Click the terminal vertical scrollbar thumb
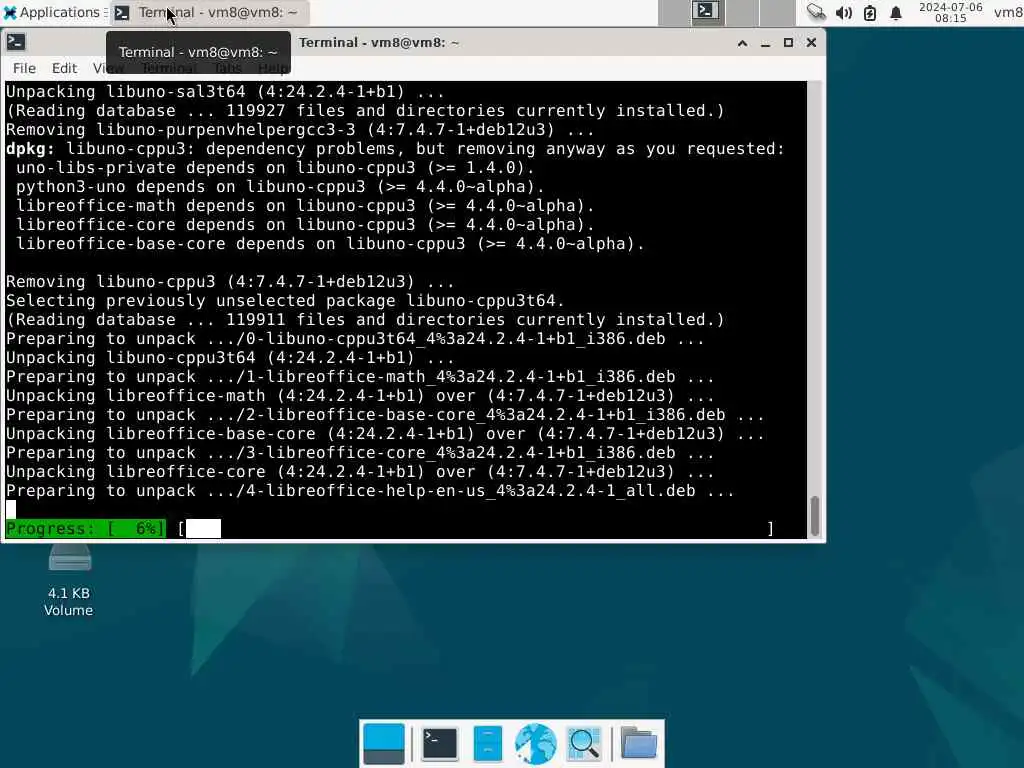This screenshot has height=768, width=1024. coord(814,516)
